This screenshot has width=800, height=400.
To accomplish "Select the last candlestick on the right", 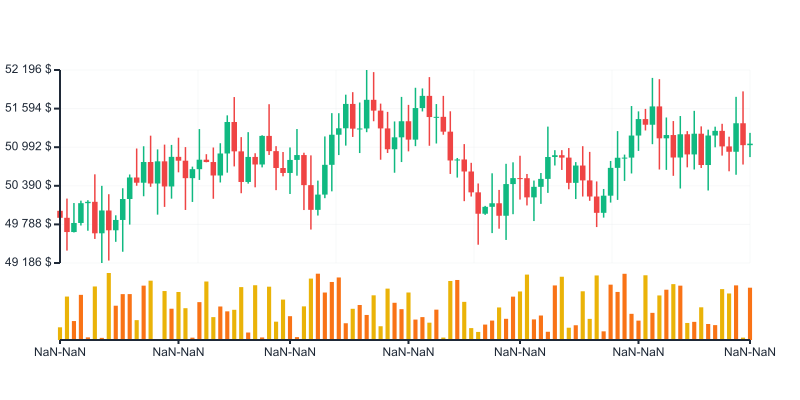I will click(750, 144).
